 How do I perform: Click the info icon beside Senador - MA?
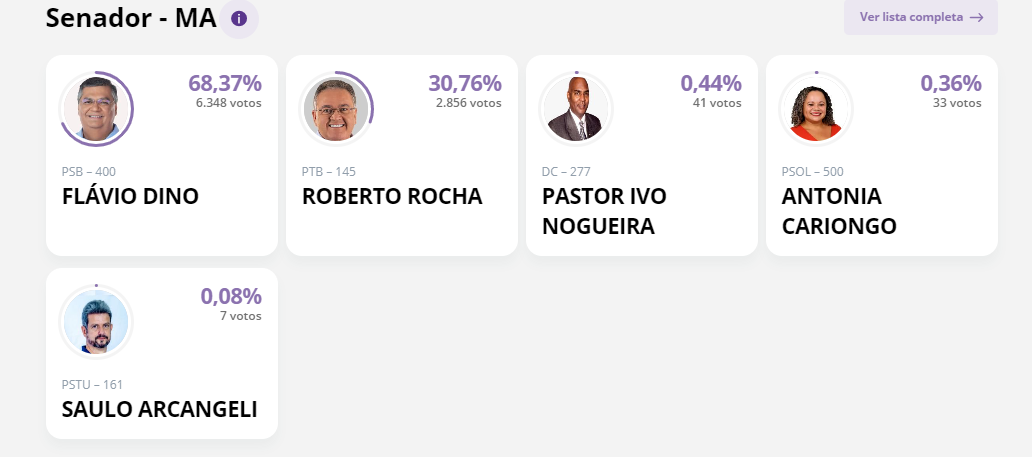[238, 18]
